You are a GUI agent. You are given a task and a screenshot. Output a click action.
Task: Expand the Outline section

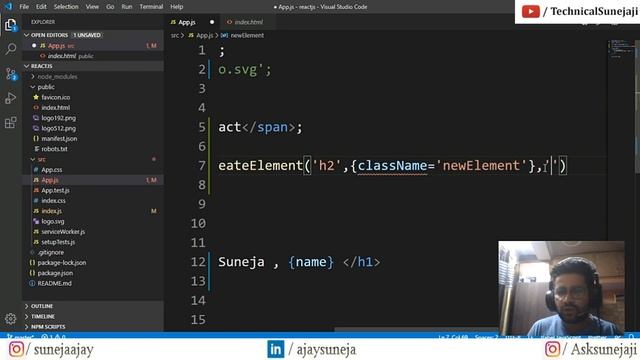pos(42,306)
